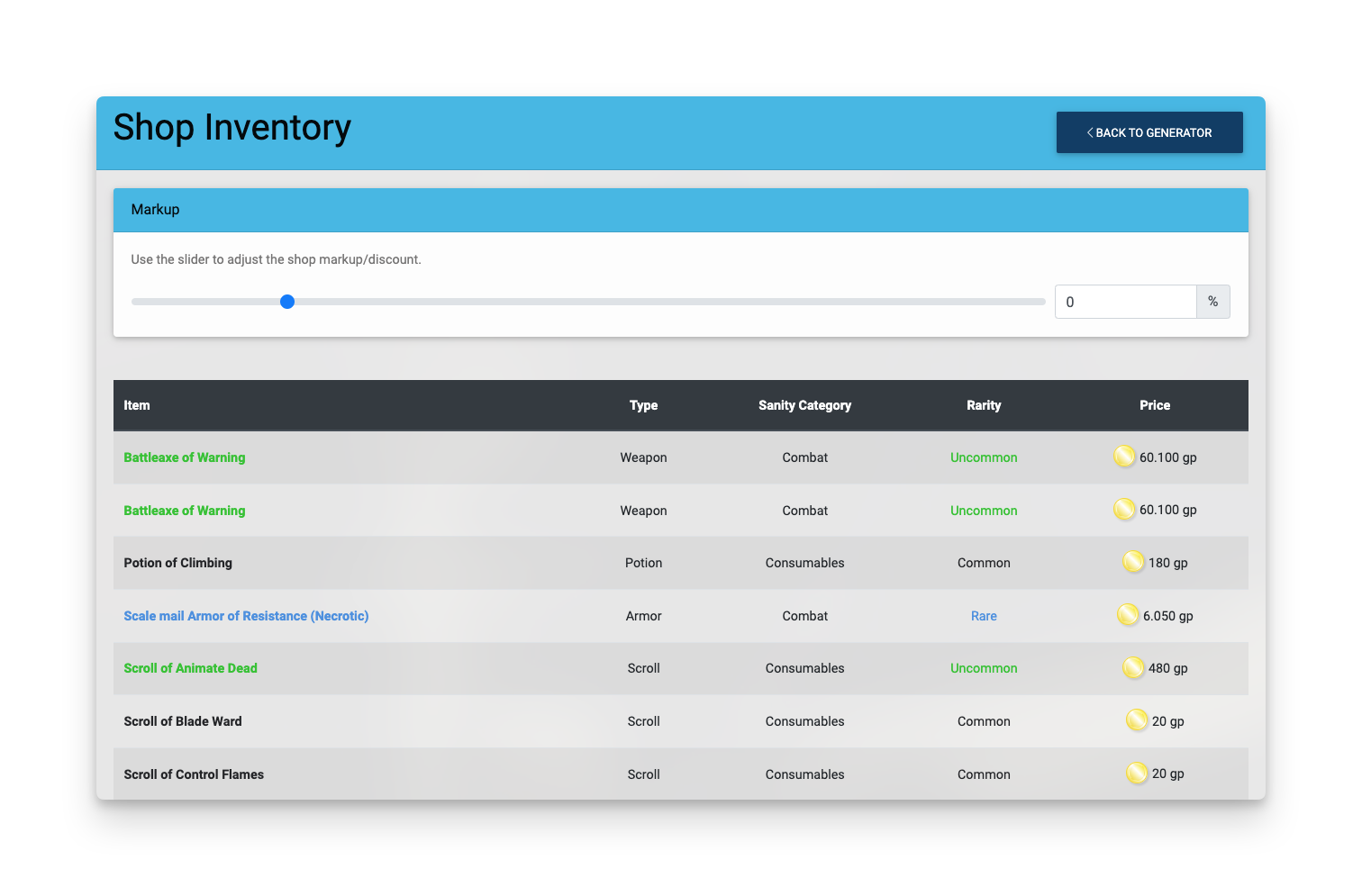Image resolution: width=1362 pixels, height=896 pixels.
Task: Open Scale mail Armor of Resistance (Necrotic) link
Action: pos(246,616)
